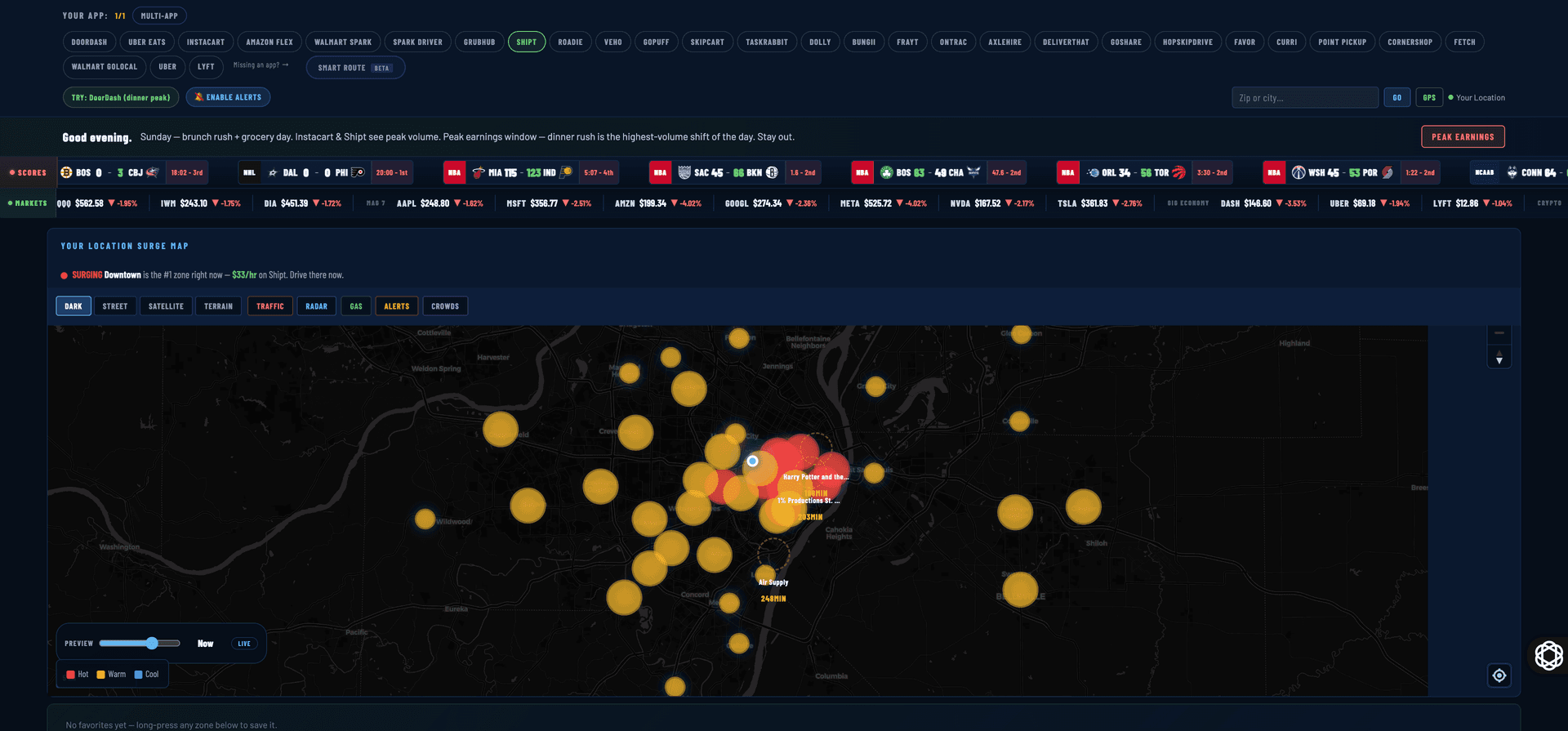The width and height of the screenshot is (1568, 731).
Task: Select the Lyft app chip
Action: coord(206,67)
